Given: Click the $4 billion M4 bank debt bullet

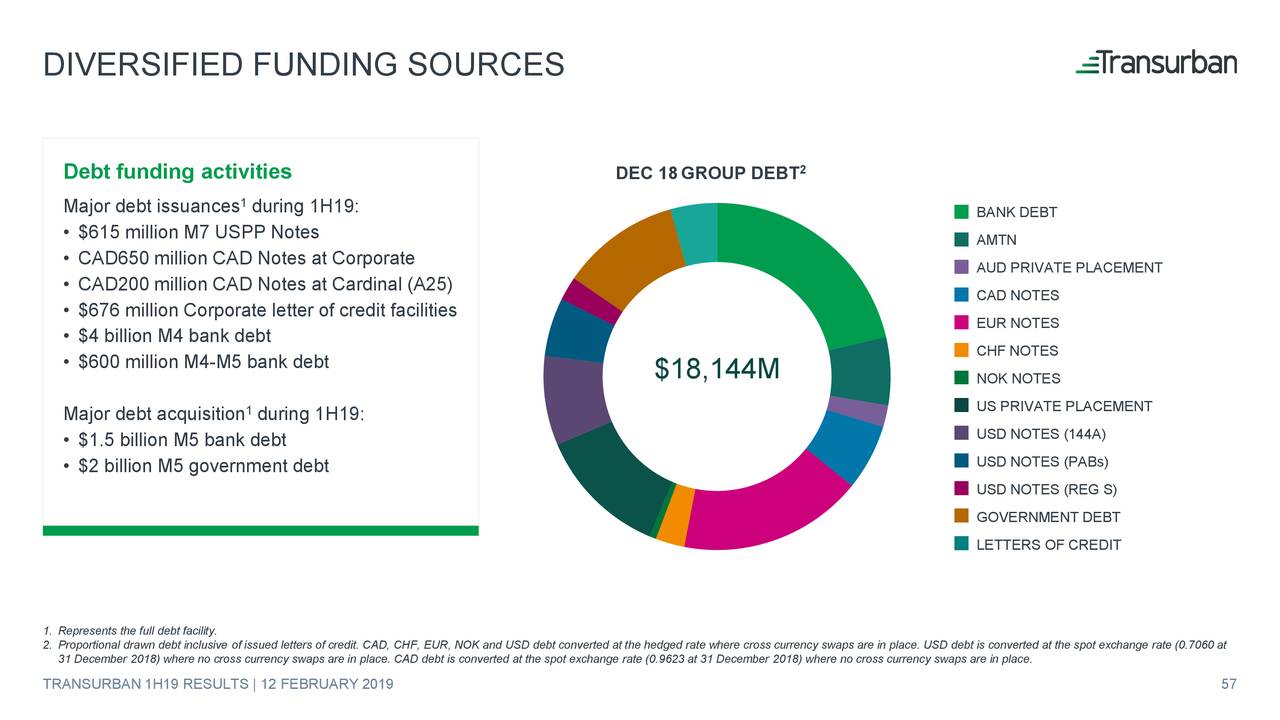Looking at the screenshot, I should (166, 336).
